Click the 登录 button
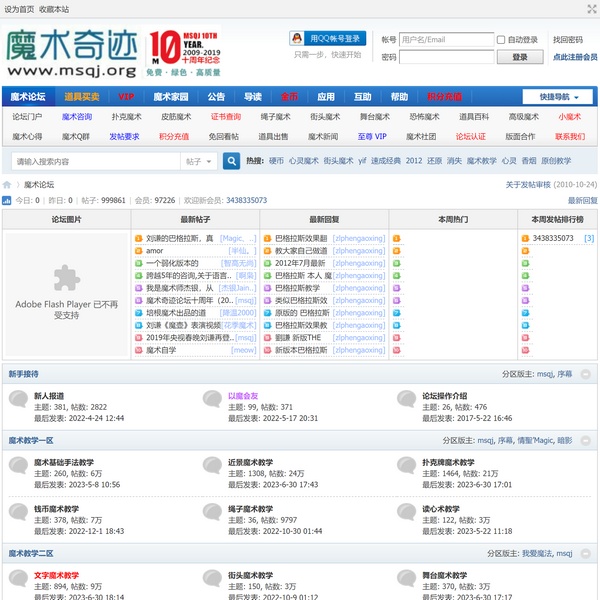600x600 pixels. (x=520, y=58)
